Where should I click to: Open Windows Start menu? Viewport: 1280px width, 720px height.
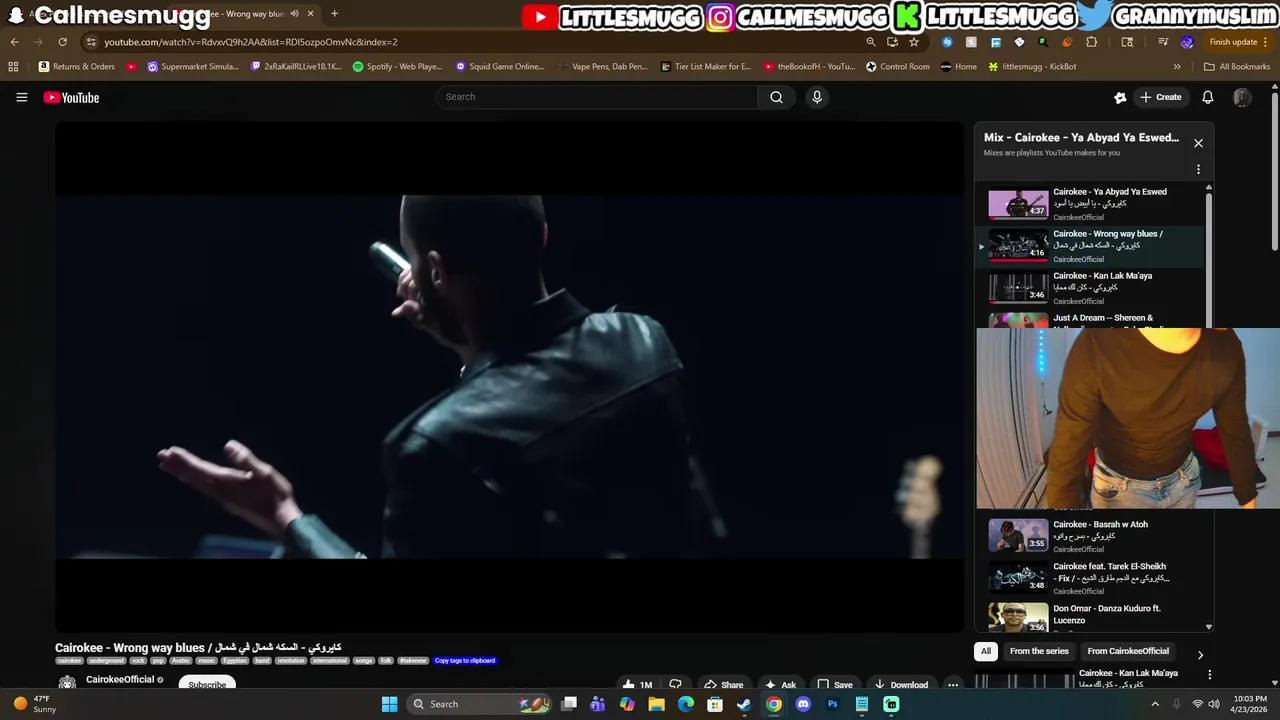tap(389, 704)
